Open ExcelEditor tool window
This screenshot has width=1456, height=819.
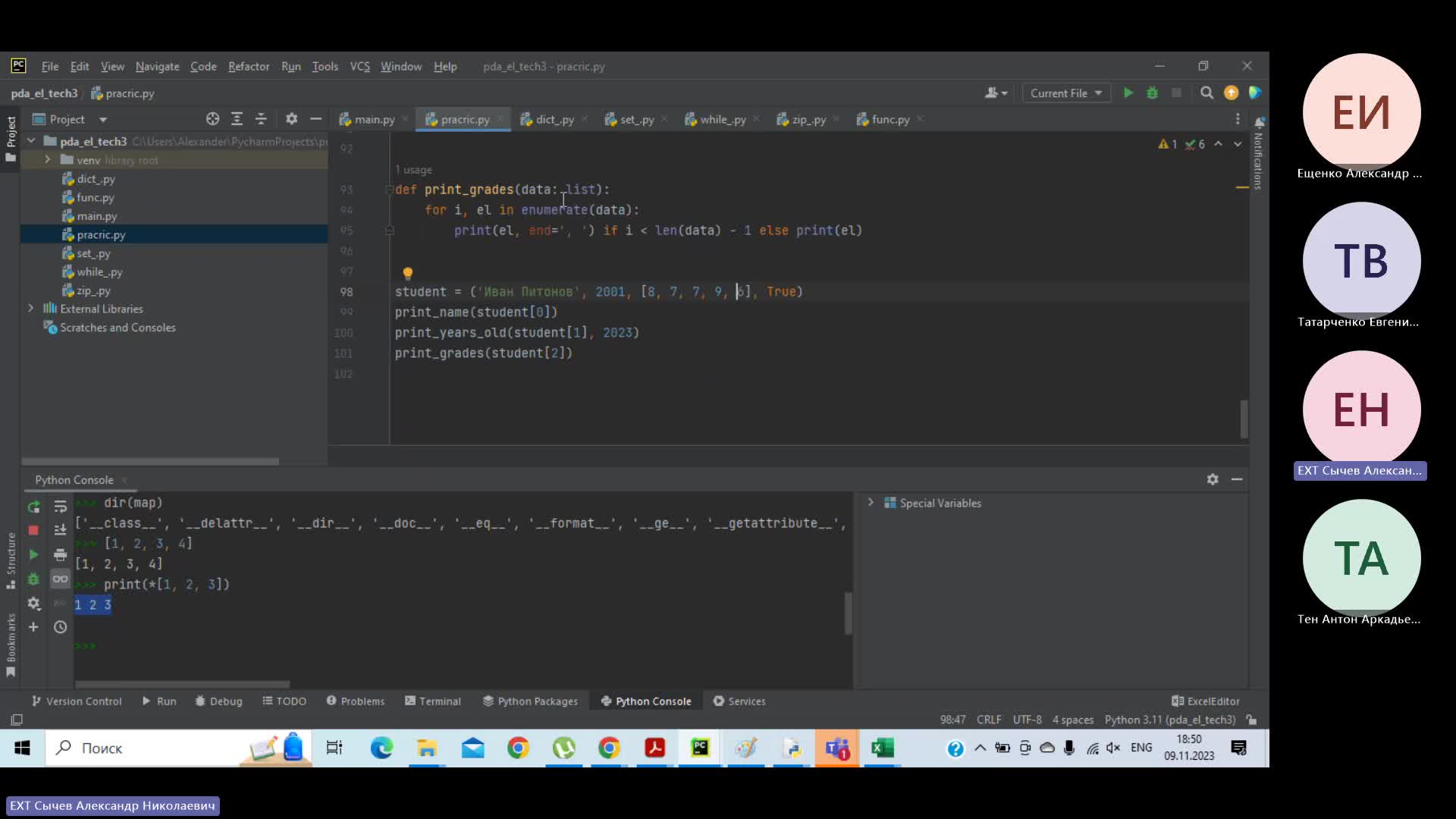1205,701
